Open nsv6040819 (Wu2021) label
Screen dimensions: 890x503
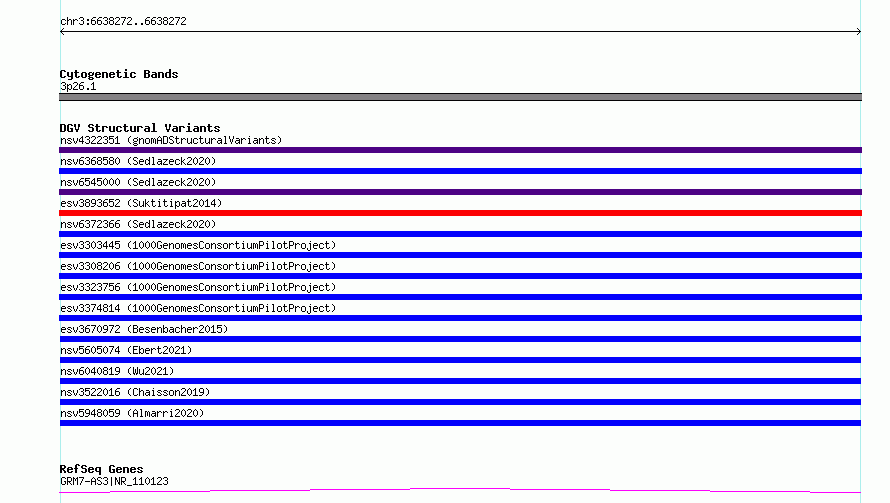pyautogui.click(x=117, y=371)
